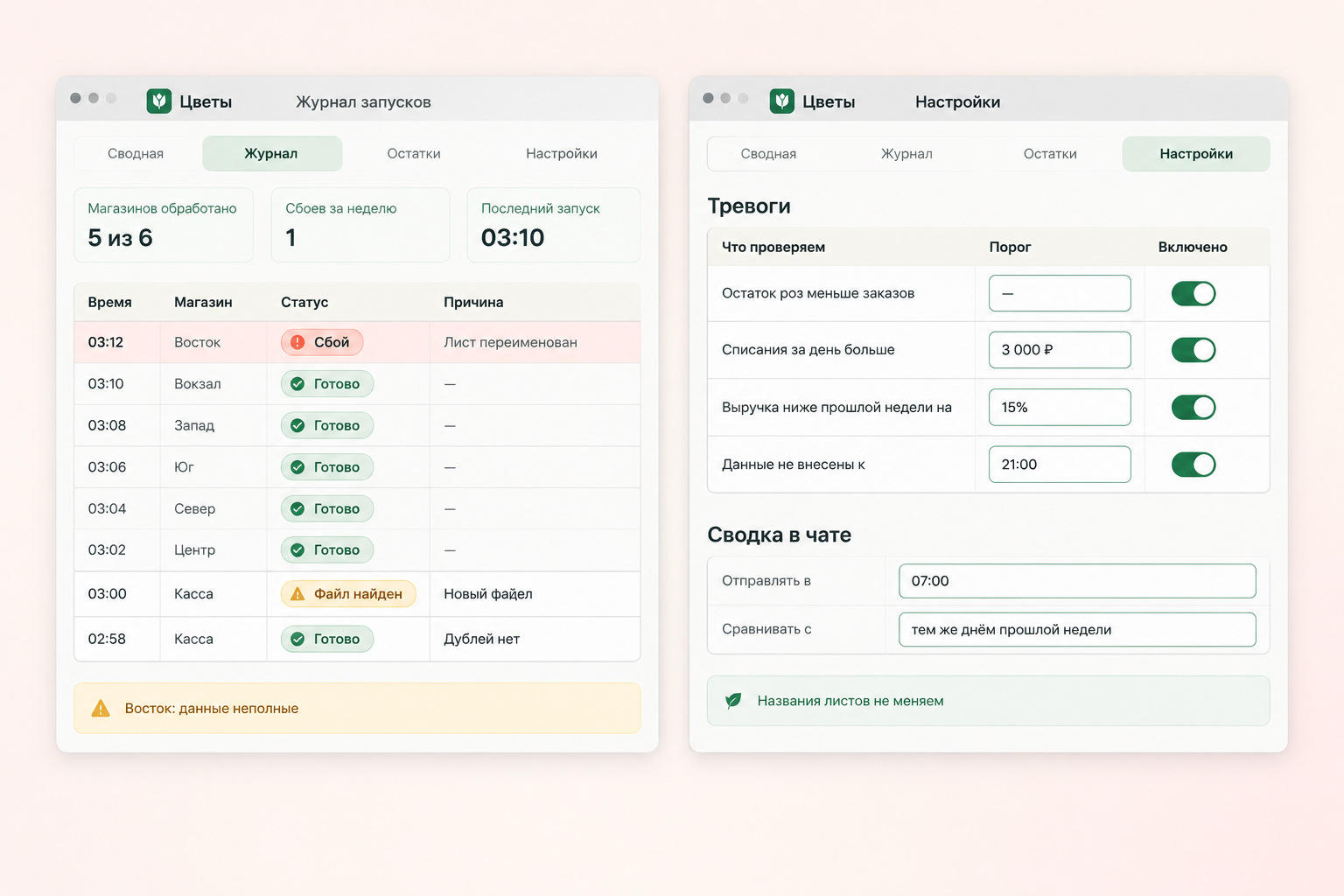Image resolution: width=1344 pixels, height=896 pixels.
Task: Click the Новый файел reason cell
Action: tap(535, 594)
